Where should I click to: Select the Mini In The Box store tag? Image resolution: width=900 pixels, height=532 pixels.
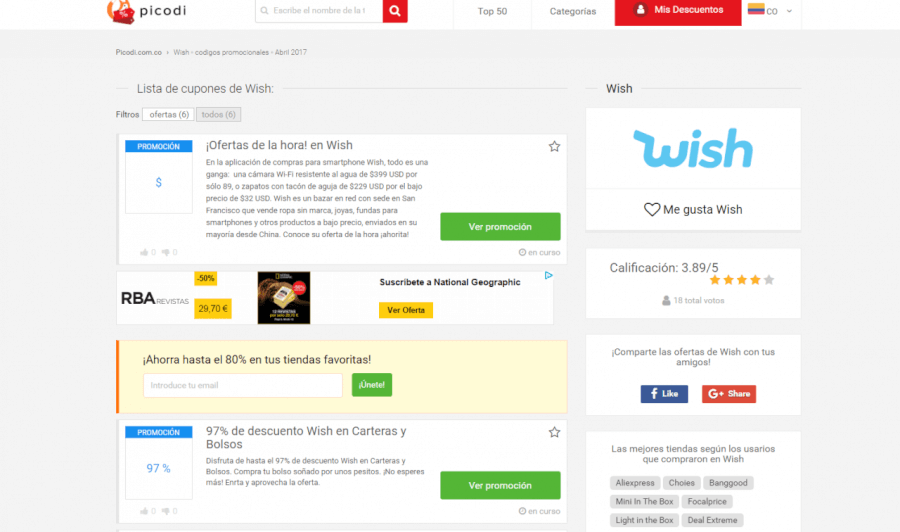[644, 502]
